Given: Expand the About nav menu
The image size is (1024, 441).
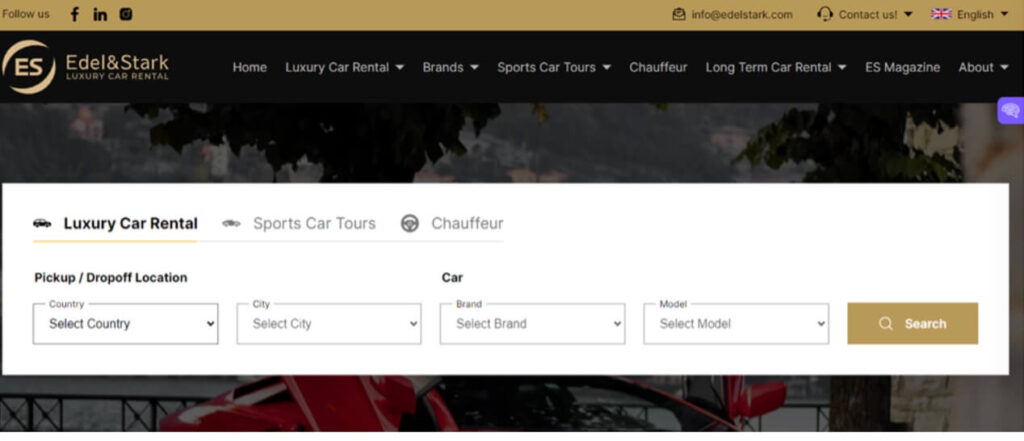Looking at the screenshot, I should pos(1004,67).
